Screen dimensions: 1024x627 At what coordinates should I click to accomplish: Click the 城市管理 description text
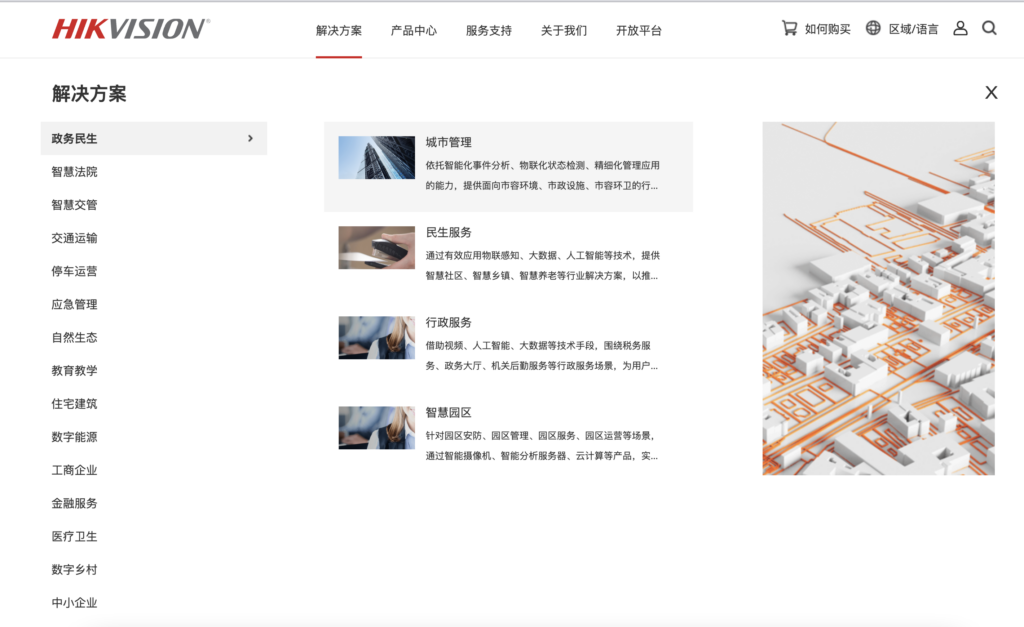542,176
